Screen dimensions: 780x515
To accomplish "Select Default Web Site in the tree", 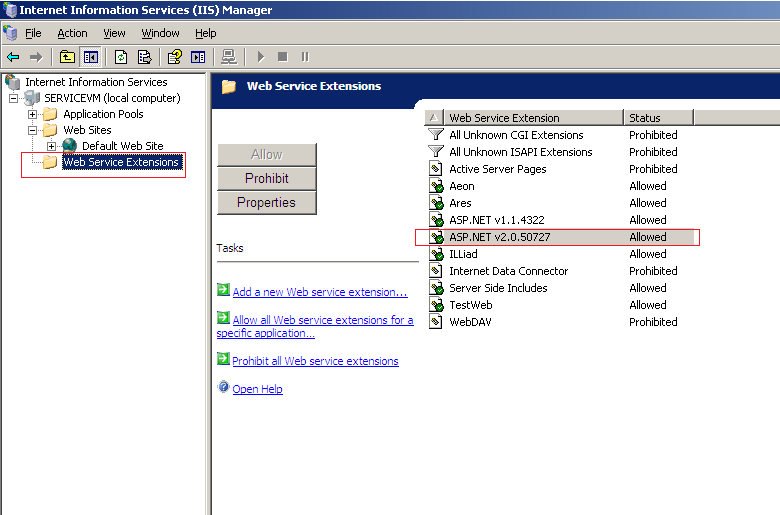I will (x=123, y=146).
